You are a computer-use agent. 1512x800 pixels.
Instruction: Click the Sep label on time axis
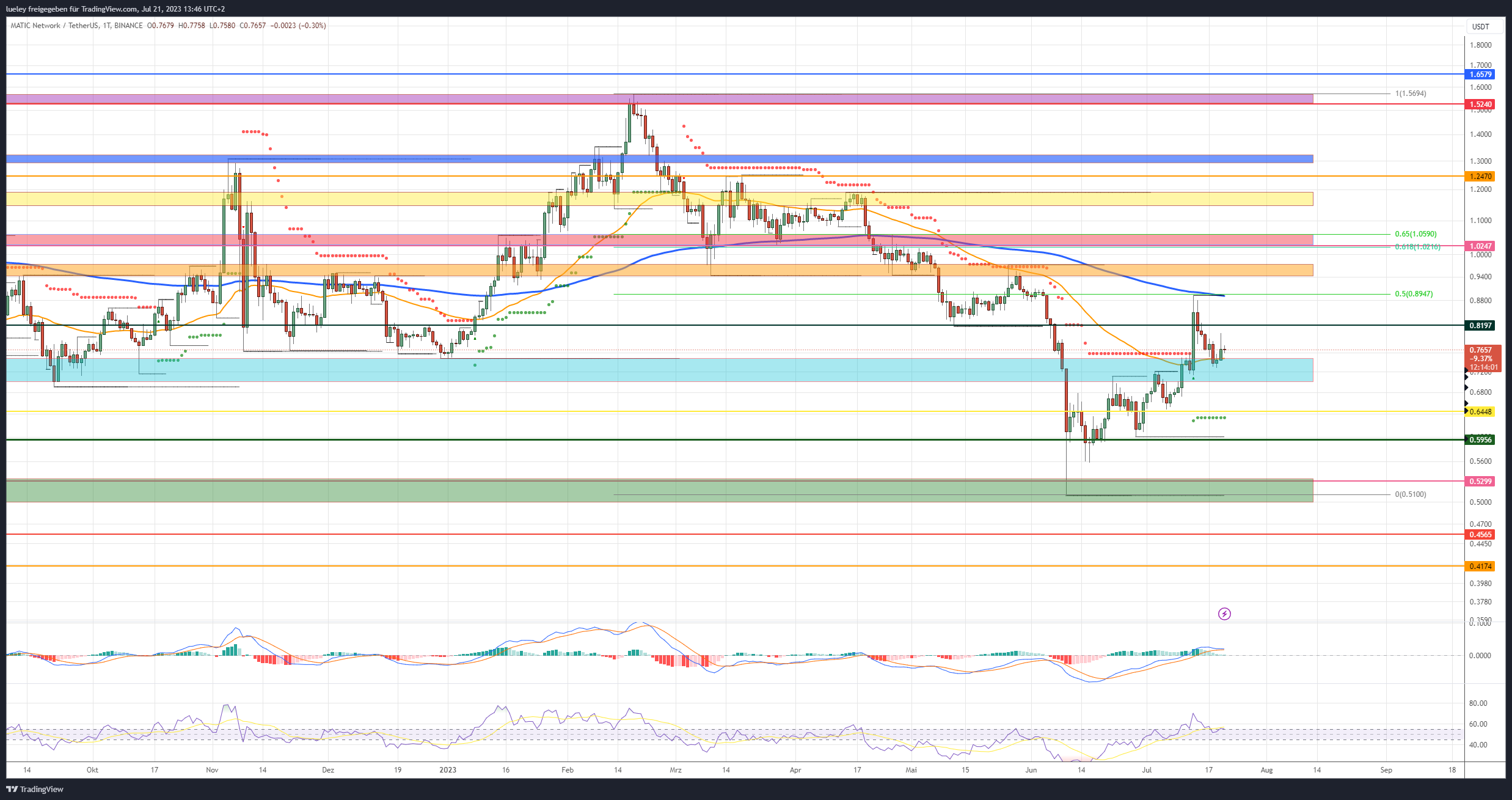pos(1386,770)
